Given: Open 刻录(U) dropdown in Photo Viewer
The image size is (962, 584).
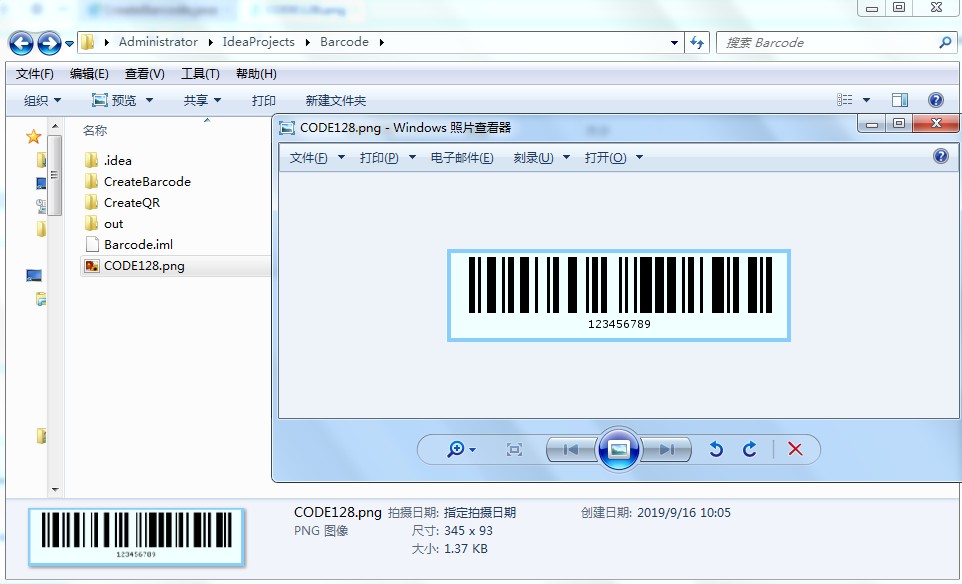Looking at the screenshot, I should [541, 158].
